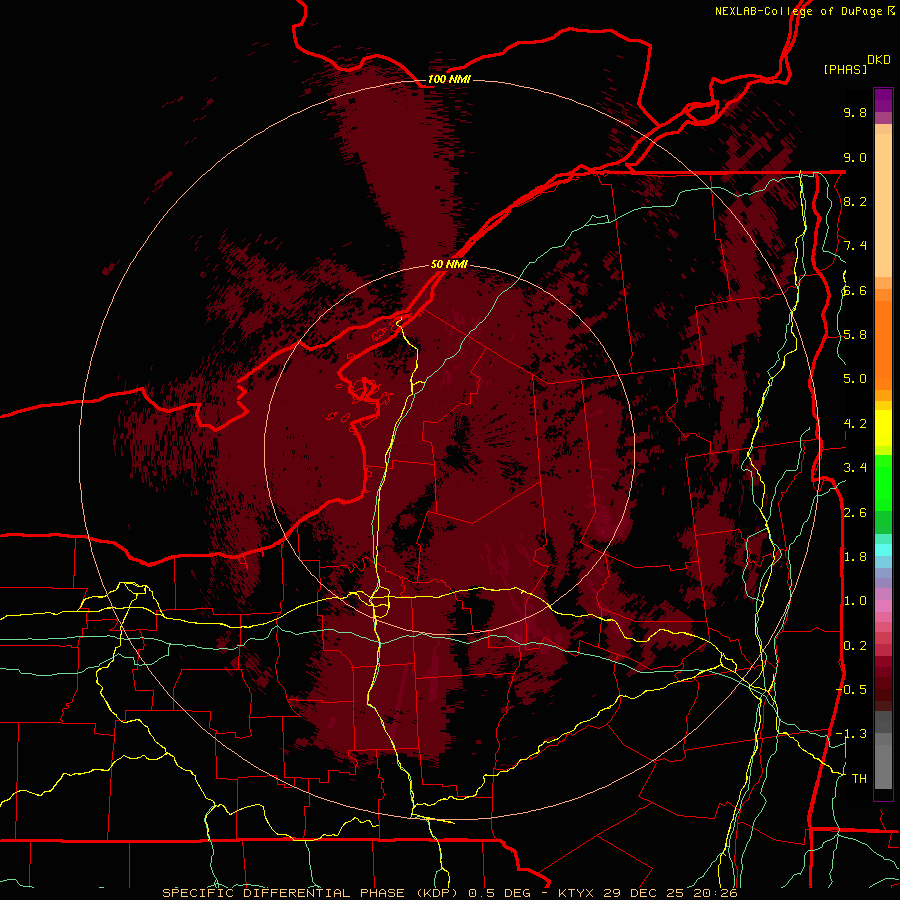Click the 5.0 legend value
Screen dimensions: 900x900
pyautogui.click(x=855, y=379)
